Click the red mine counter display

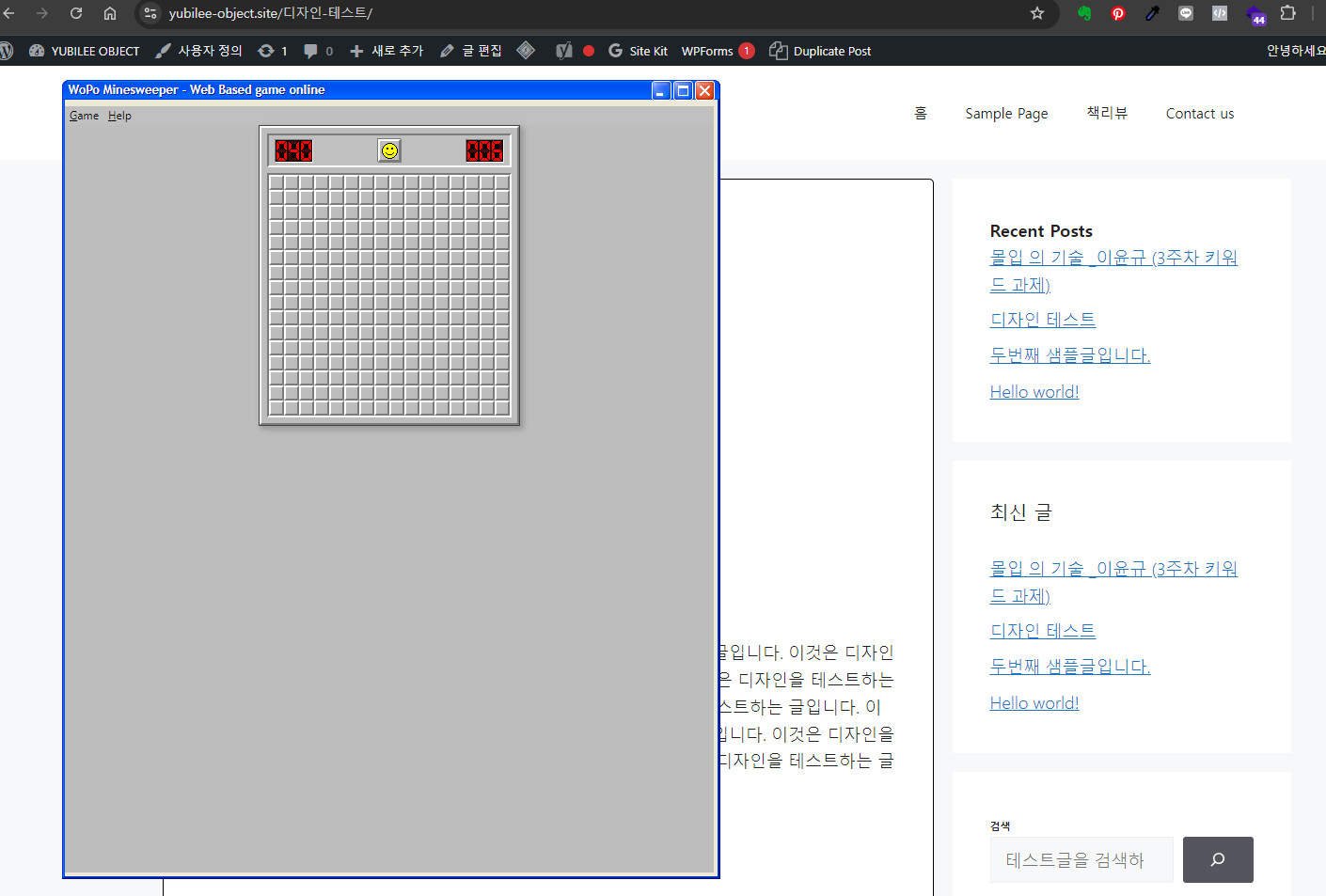pos(293,150)
